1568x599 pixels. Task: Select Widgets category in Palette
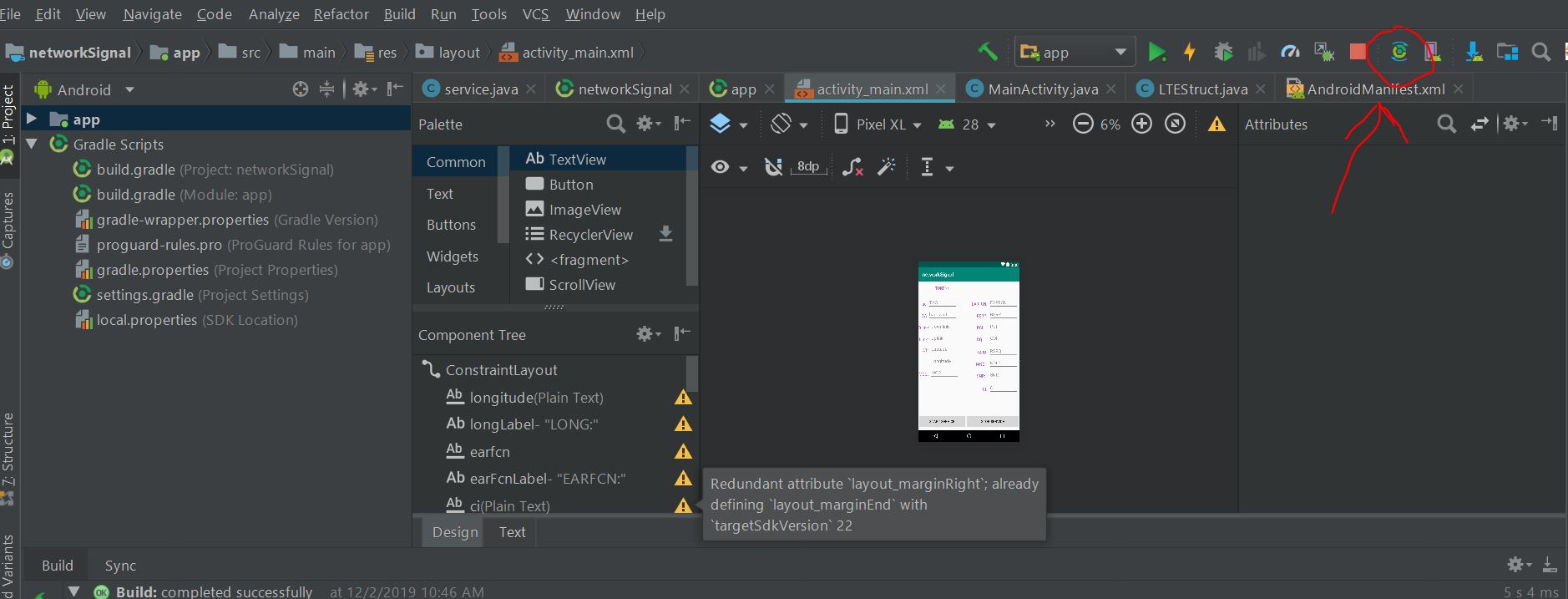[453, 256]
